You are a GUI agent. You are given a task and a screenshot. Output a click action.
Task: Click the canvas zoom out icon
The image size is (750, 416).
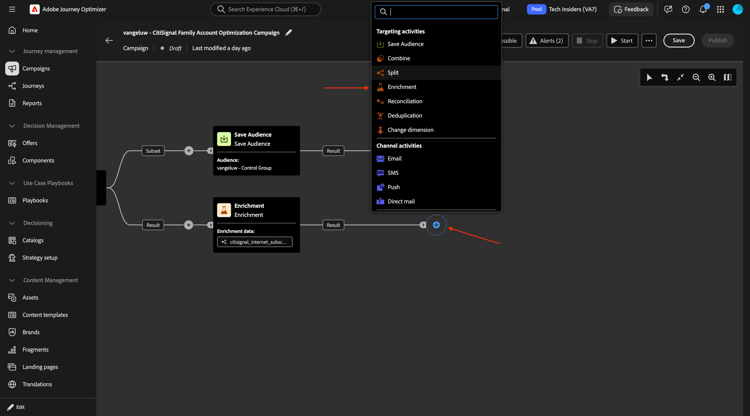(696, 77)
